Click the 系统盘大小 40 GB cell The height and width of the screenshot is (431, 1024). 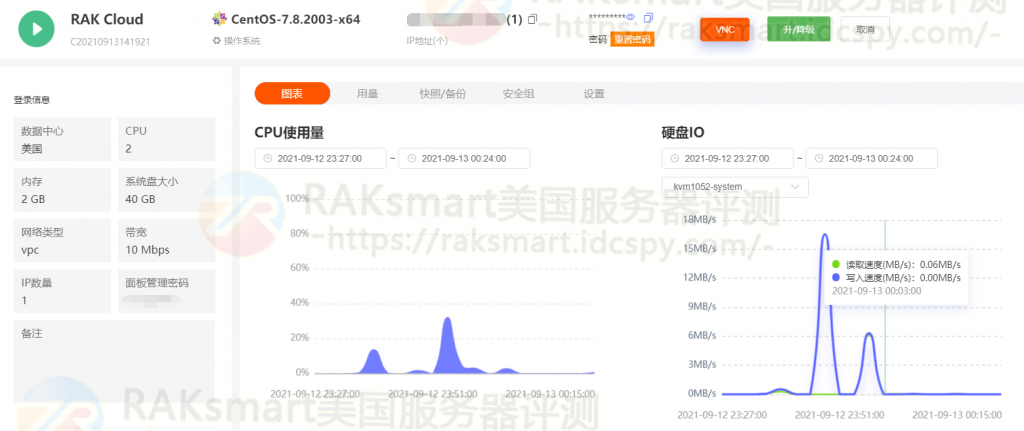click(167, 189)
